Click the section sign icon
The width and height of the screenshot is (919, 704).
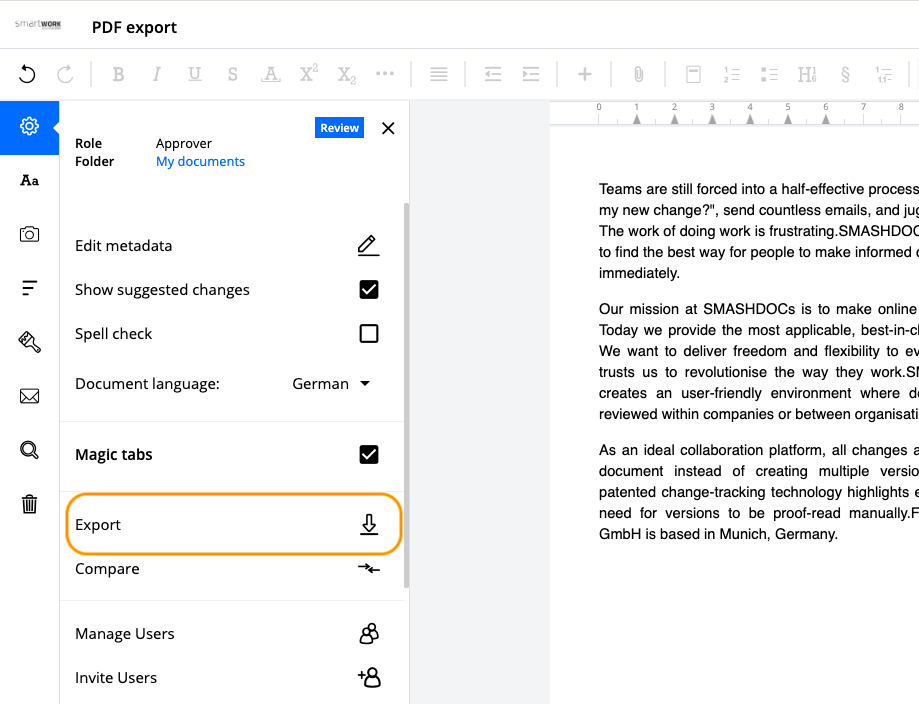click(845, 74)
